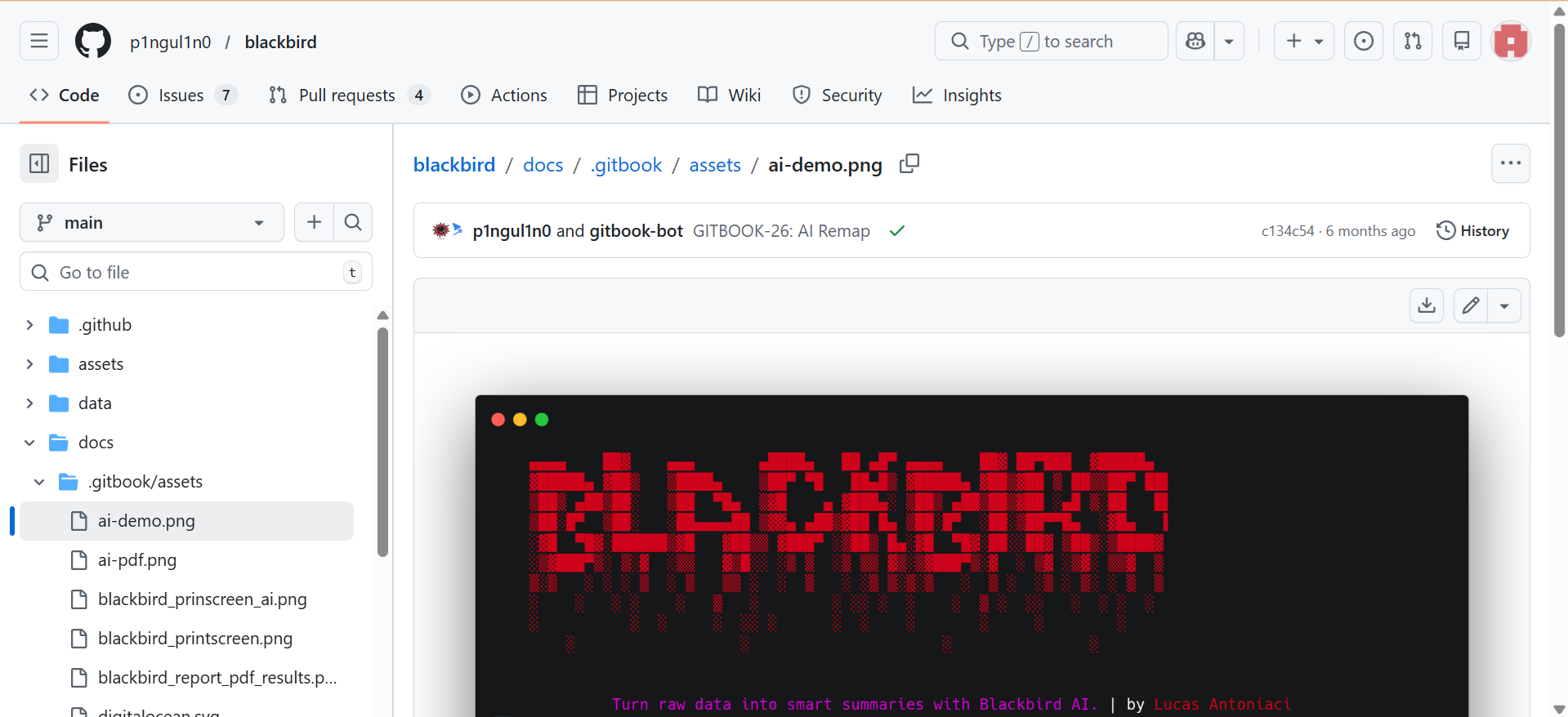Open p1ngul1n0 commit author link
This screenshot has width=1568, height=717.
pos(512,231)
